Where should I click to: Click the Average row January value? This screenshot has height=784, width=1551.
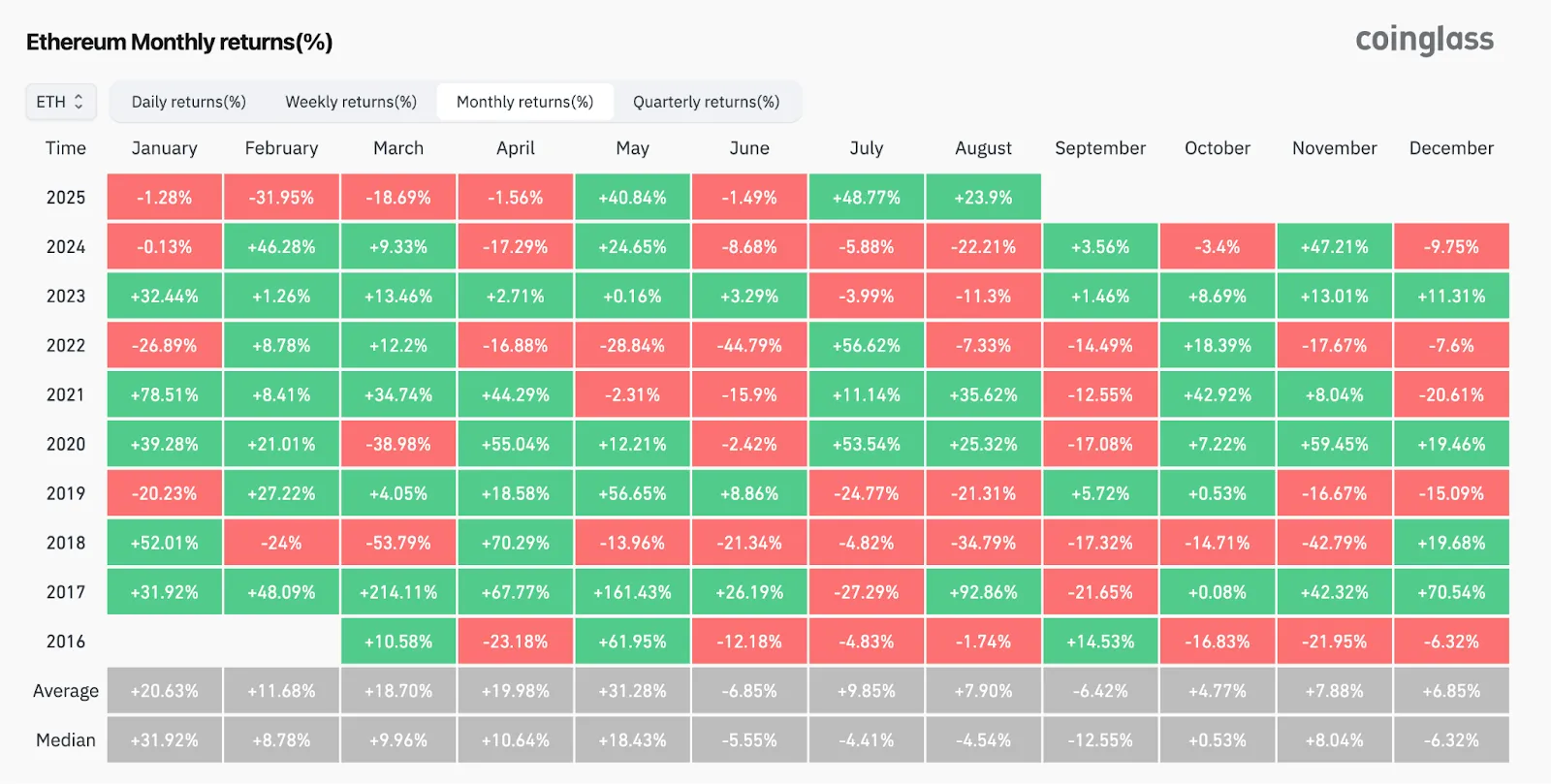[x=164, y=690]
